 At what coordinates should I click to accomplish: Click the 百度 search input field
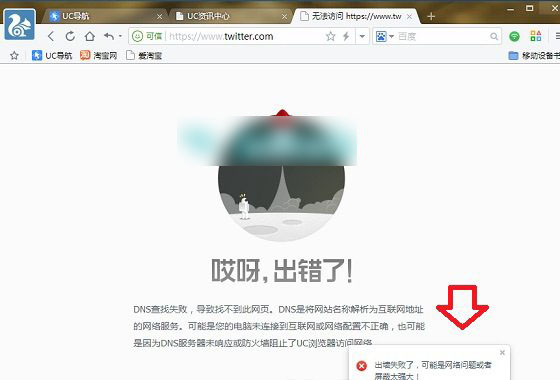click(443, 36)
